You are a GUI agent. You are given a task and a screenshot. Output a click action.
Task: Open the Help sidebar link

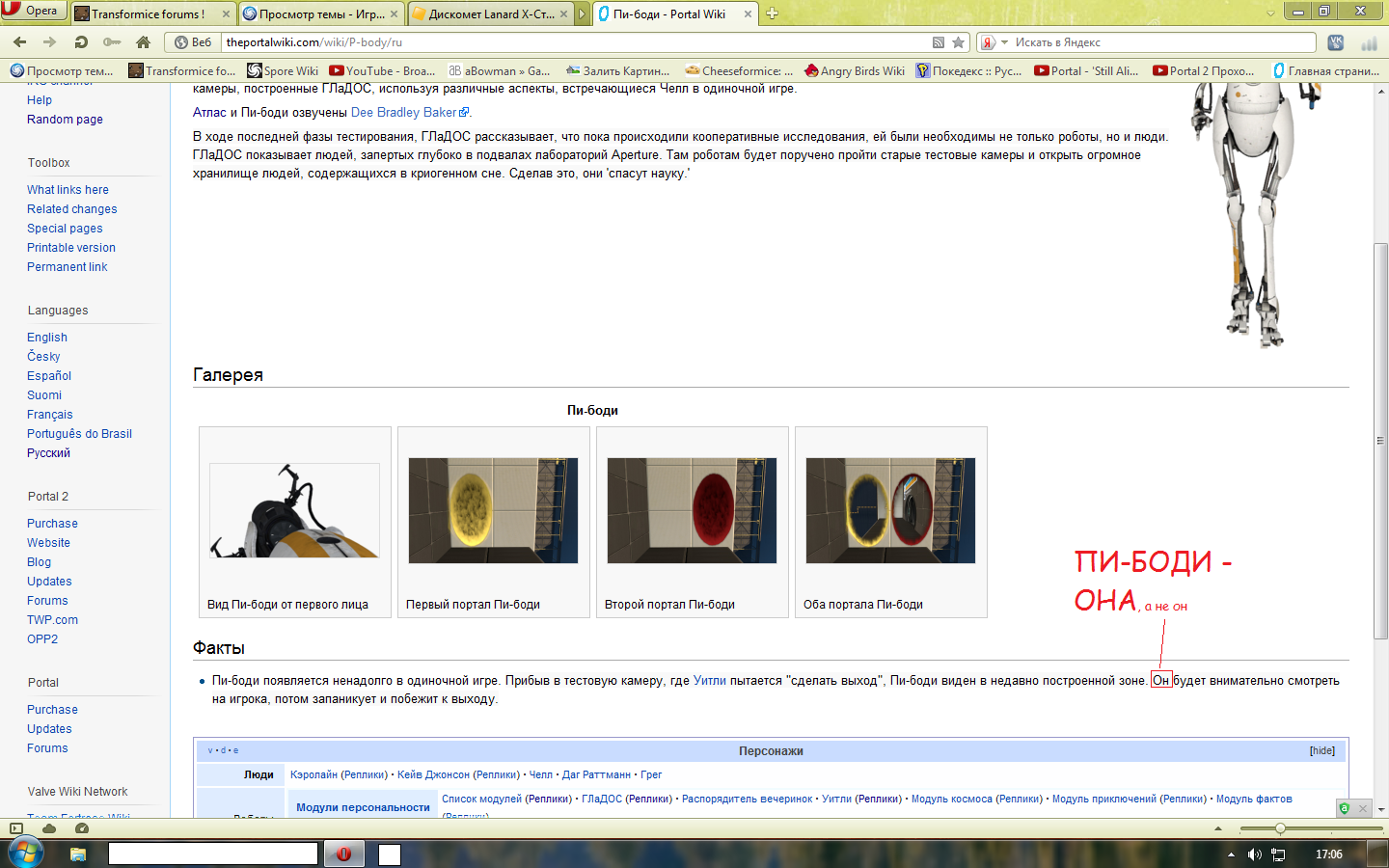(x=40, y=100)
